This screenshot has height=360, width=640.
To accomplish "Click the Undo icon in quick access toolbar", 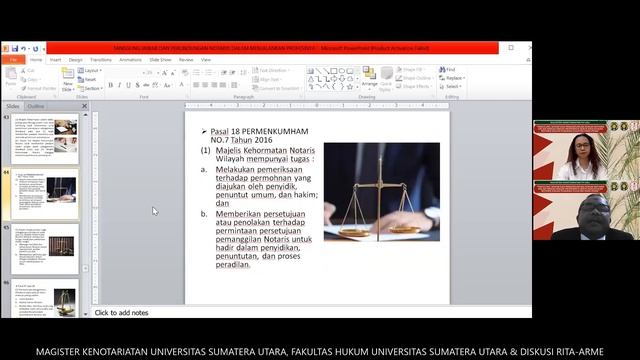I will (x=23, y=49).
